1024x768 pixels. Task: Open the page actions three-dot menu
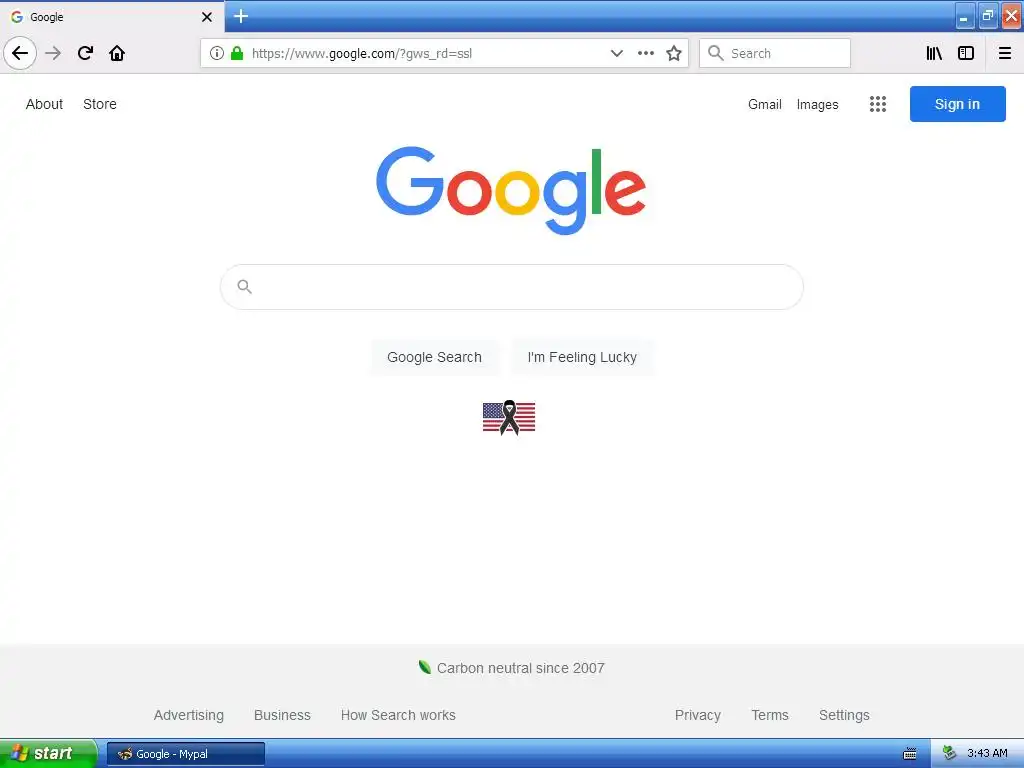click(646, 53)
